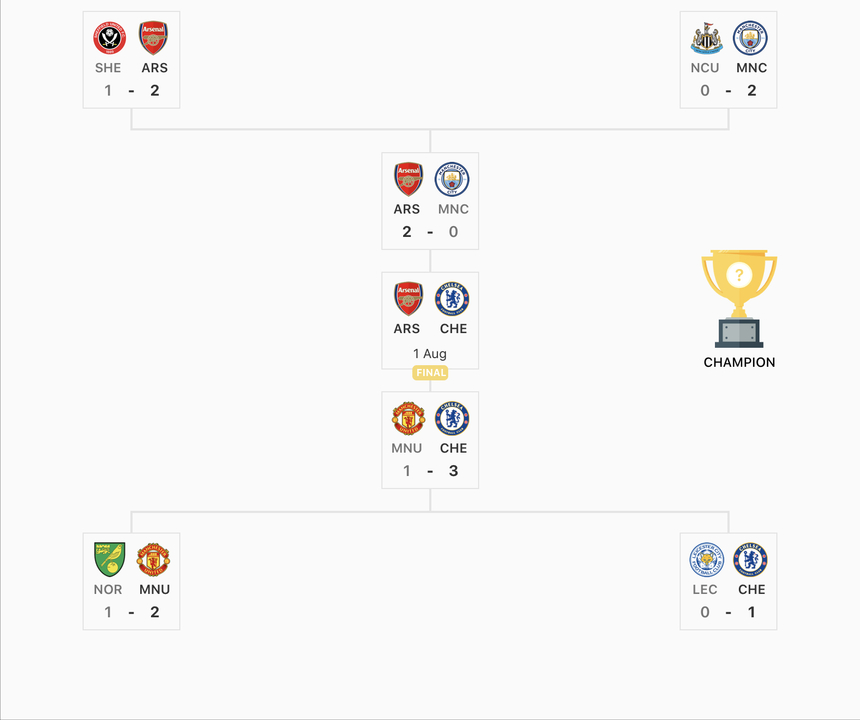Open the NOR vs MNU 1-2 score
This screenshot has height=720, width=860.
click(131, 612)
